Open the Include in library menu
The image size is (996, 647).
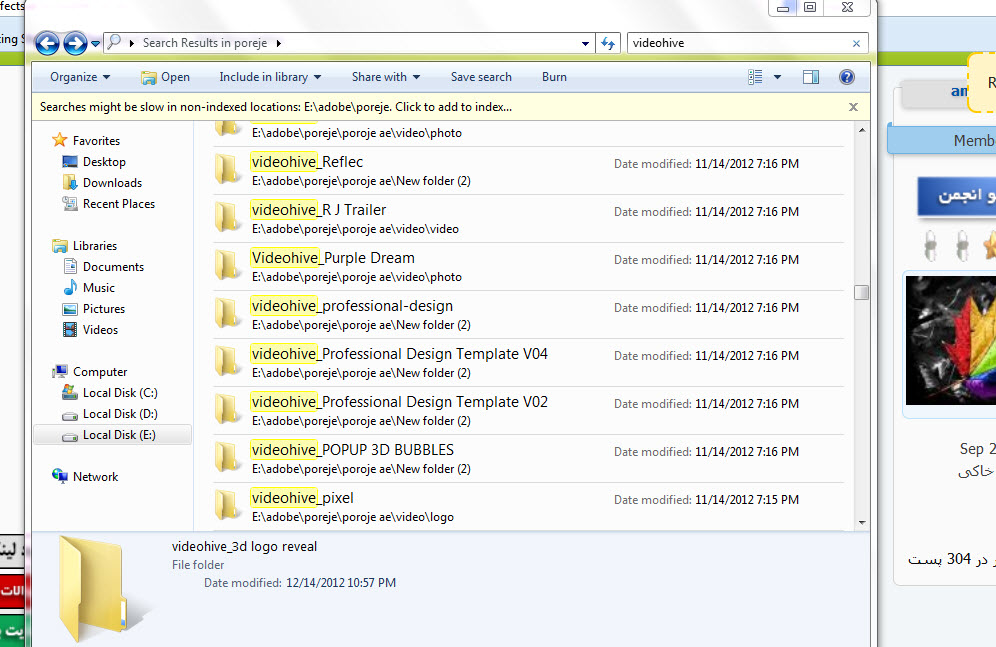270,77
